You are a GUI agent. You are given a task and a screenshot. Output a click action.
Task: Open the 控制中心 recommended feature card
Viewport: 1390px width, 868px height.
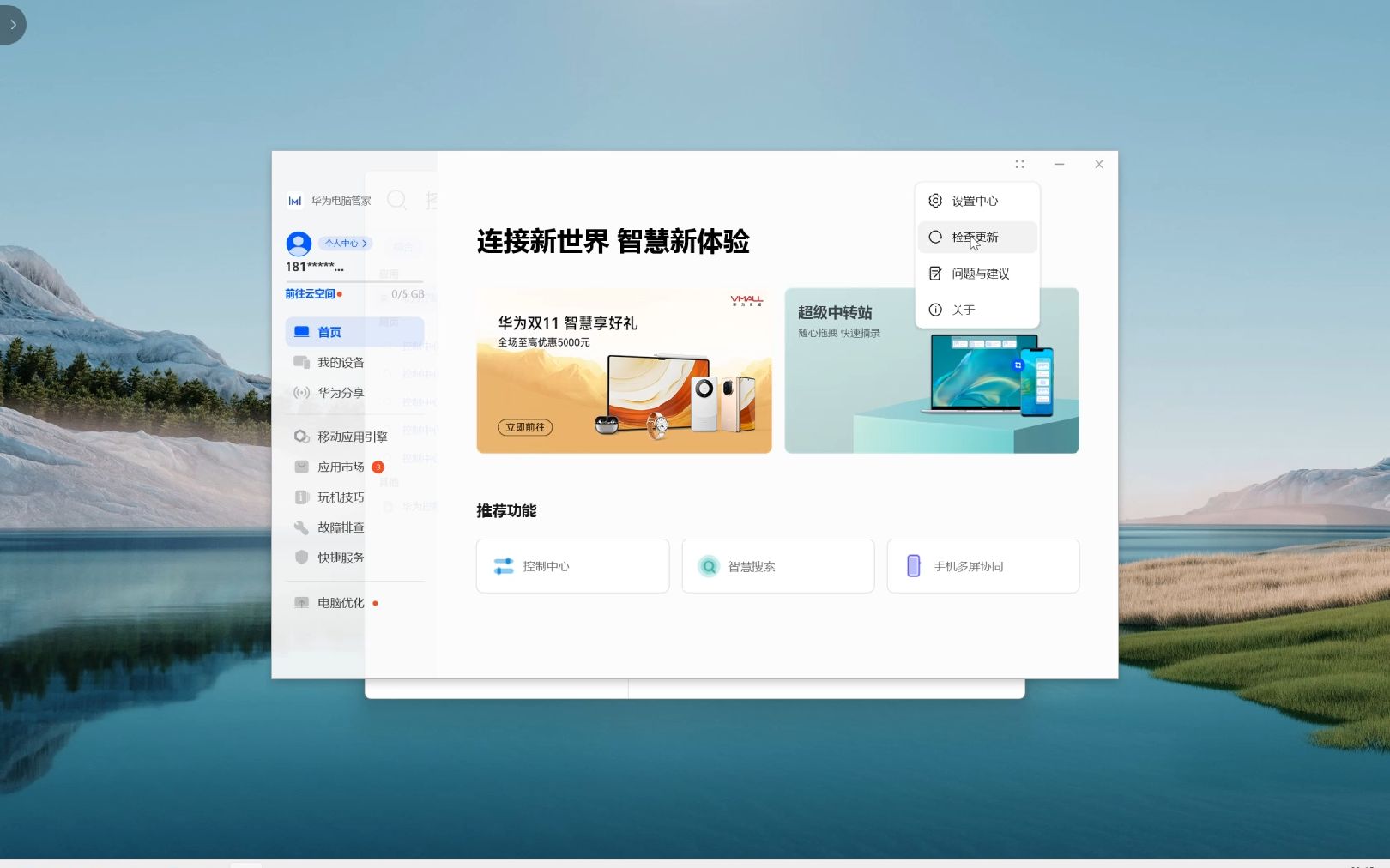coord(572,566)
